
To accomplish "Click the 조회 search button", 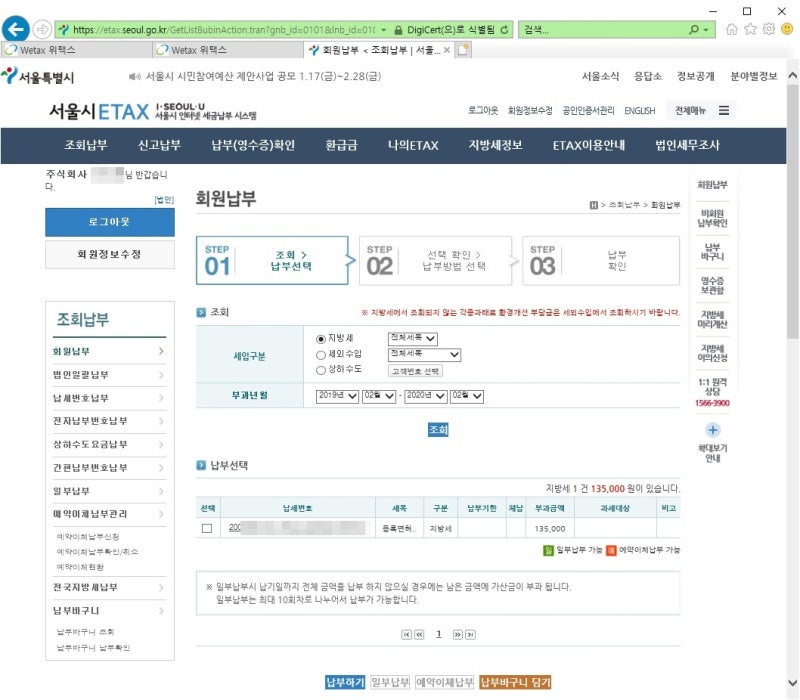I will pos(438,430).
